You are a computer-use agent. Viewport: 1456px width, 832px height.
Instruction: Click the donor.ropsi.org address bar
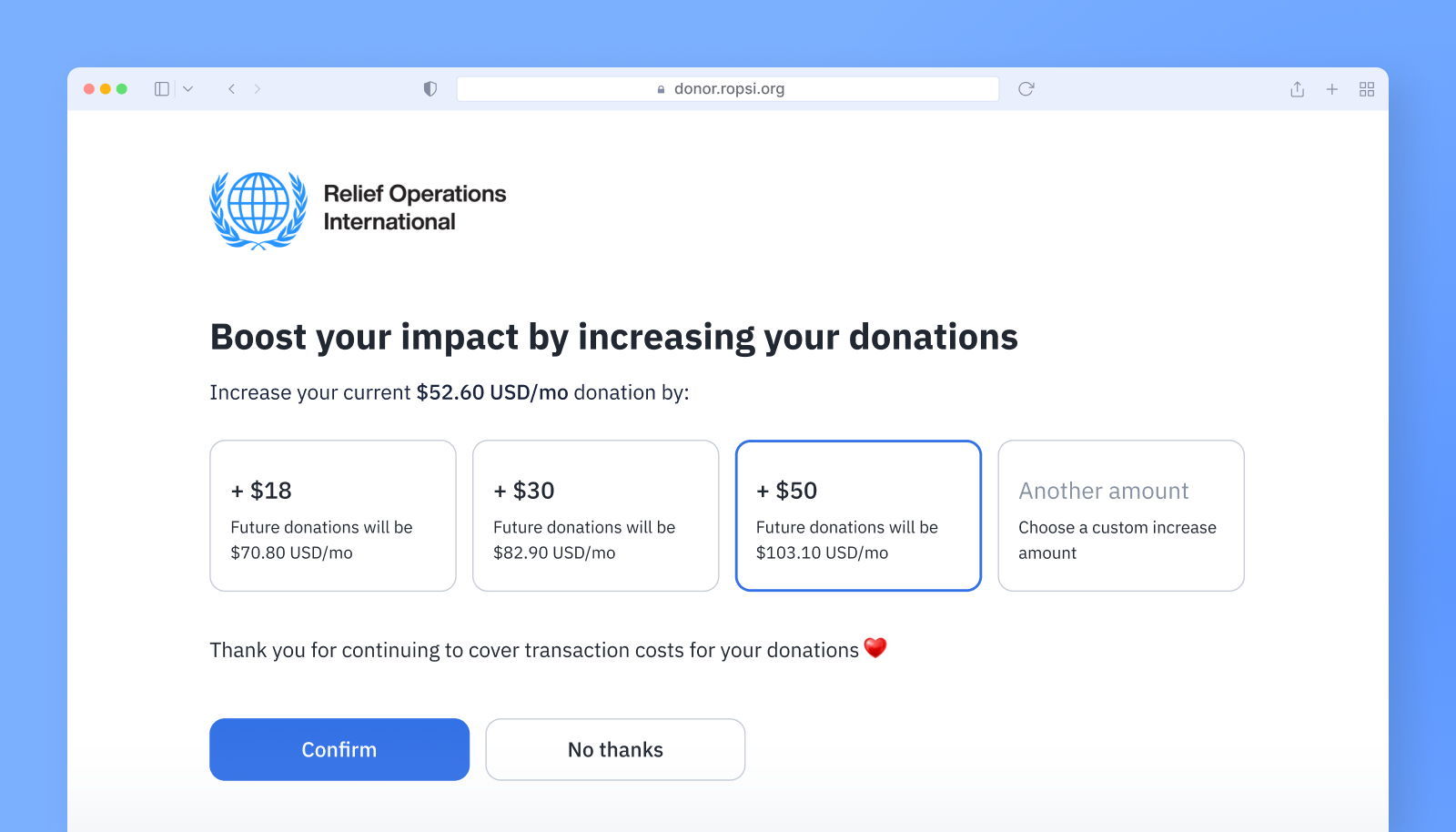(728, 89)
